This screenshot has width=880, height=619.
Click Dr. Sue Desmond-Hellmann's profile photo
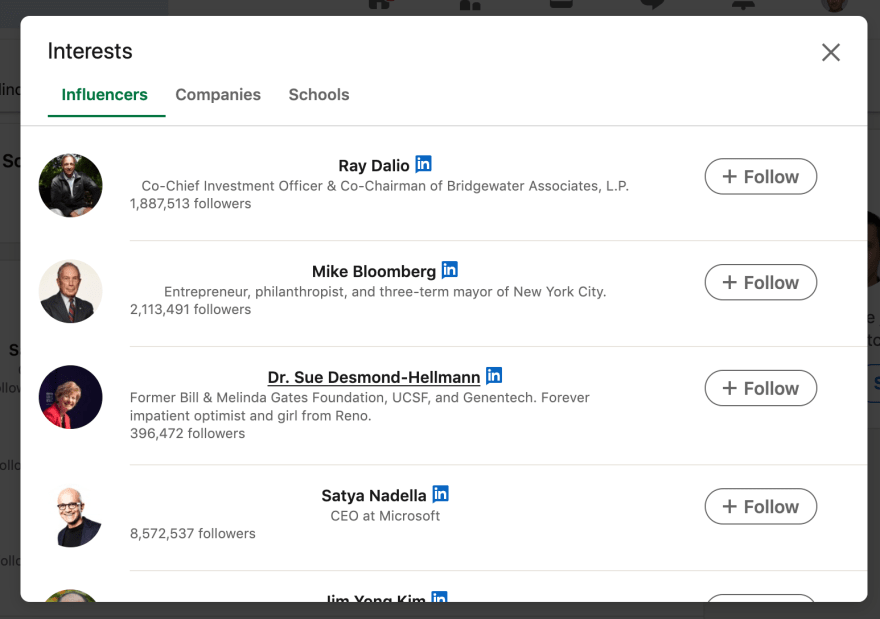(71, 397)
